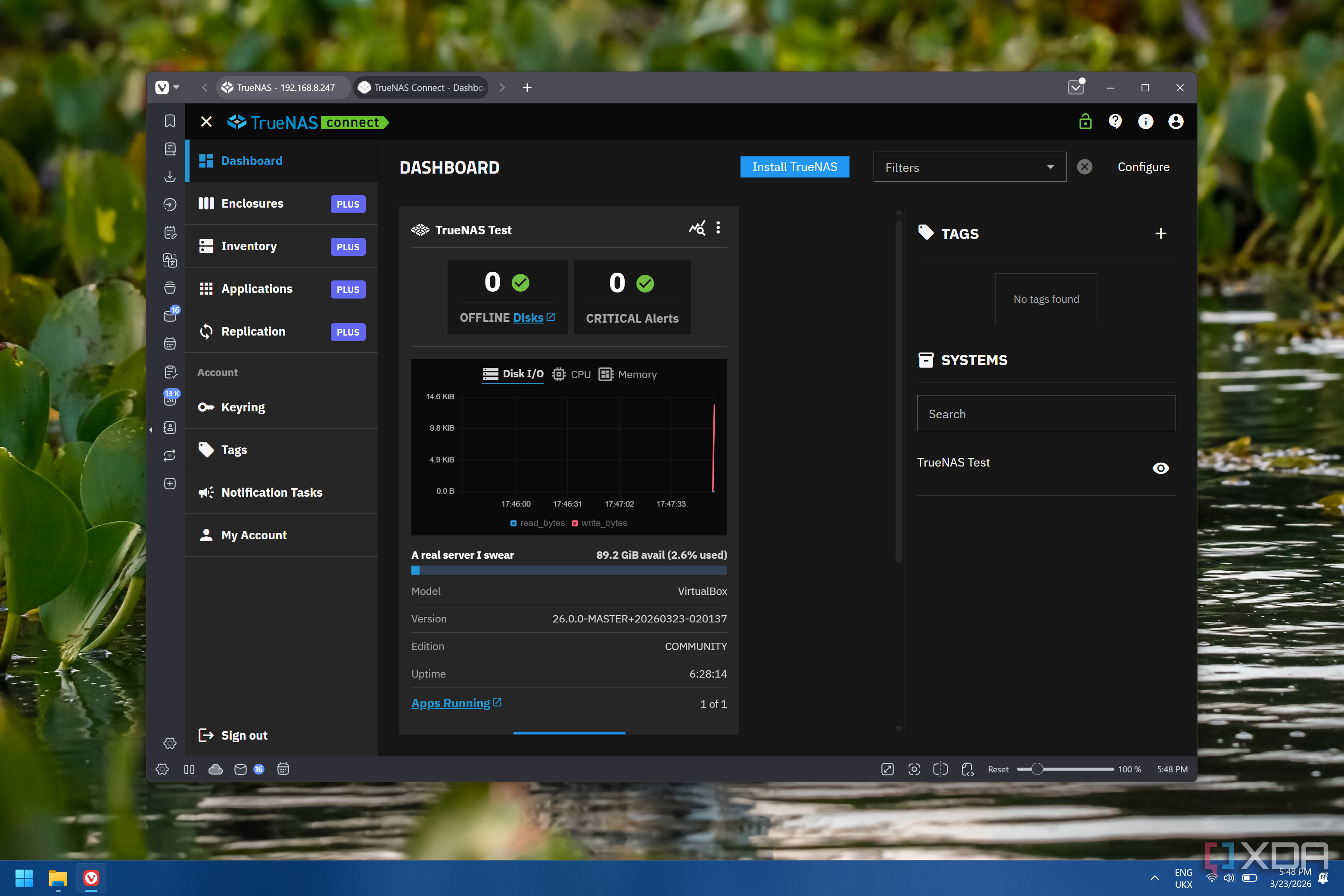
Task: Switch to the CPU chart tab
Action: click(x=572, y=374)
